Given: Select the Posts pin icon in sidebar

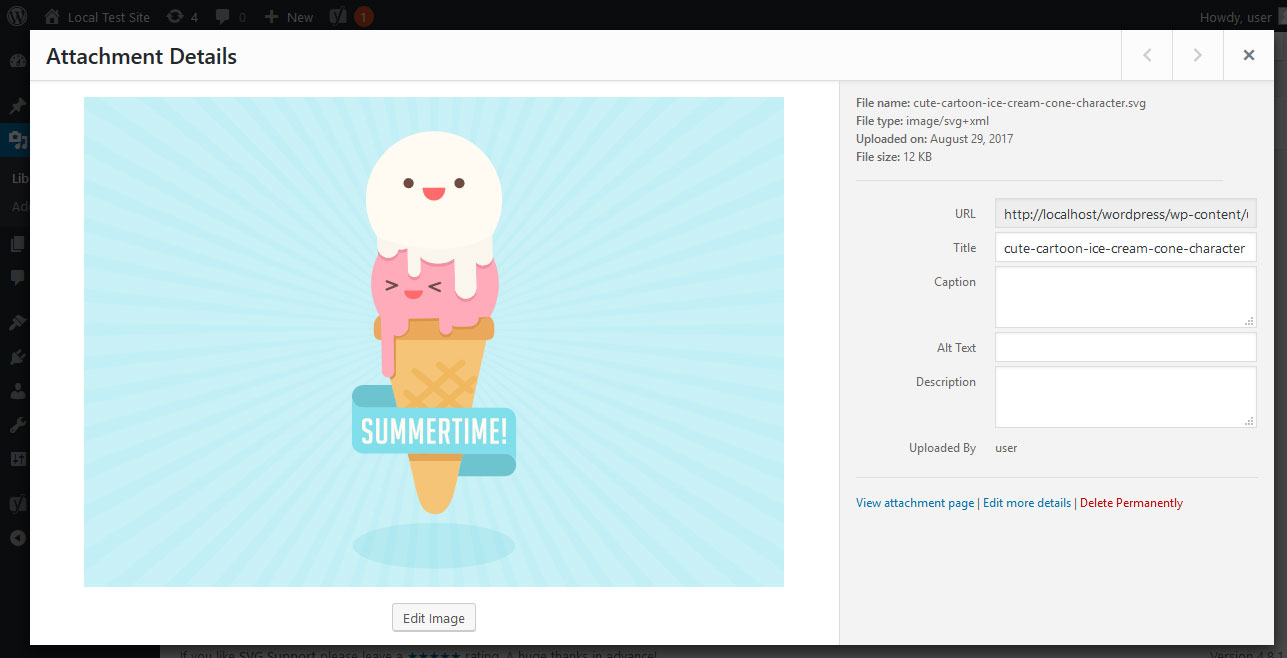Looking at the screenshot, I should (x=14, y=105).
